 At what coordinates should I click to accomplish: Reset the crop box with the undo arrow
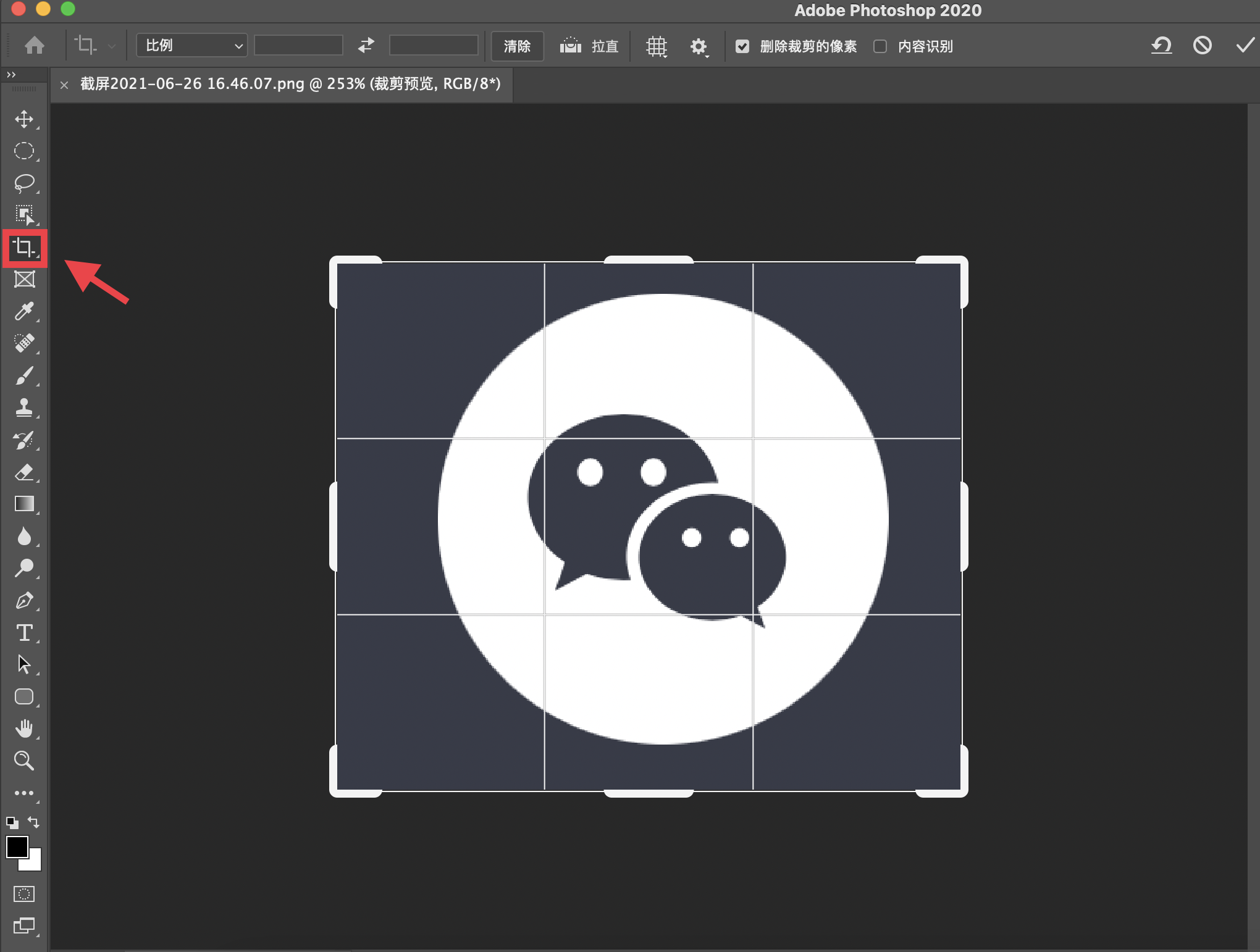(x=1161, y=45)
